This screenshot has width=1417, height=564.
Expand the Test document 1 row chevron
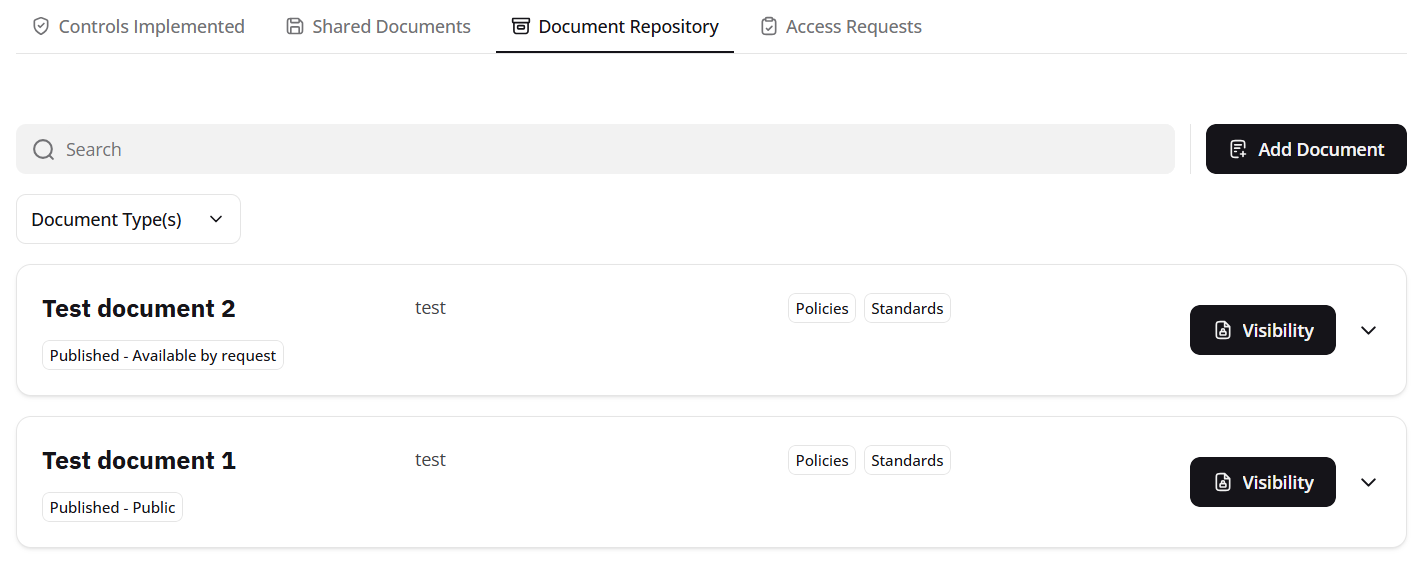pos(1369,483)
